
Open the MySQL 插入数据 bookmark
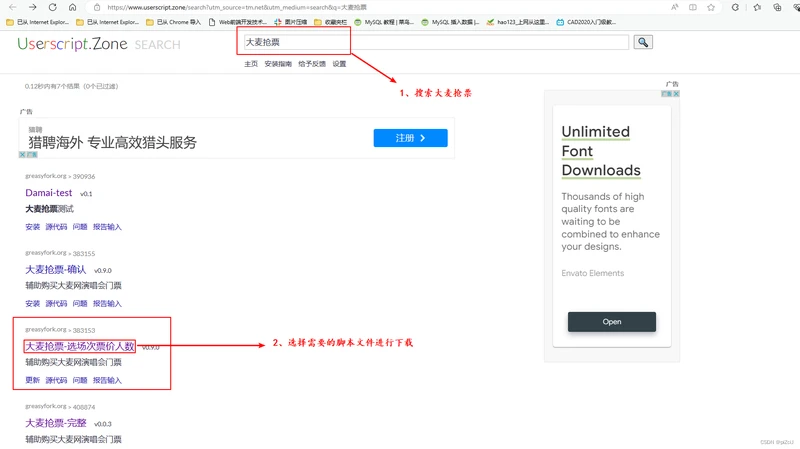pos(451,22)
